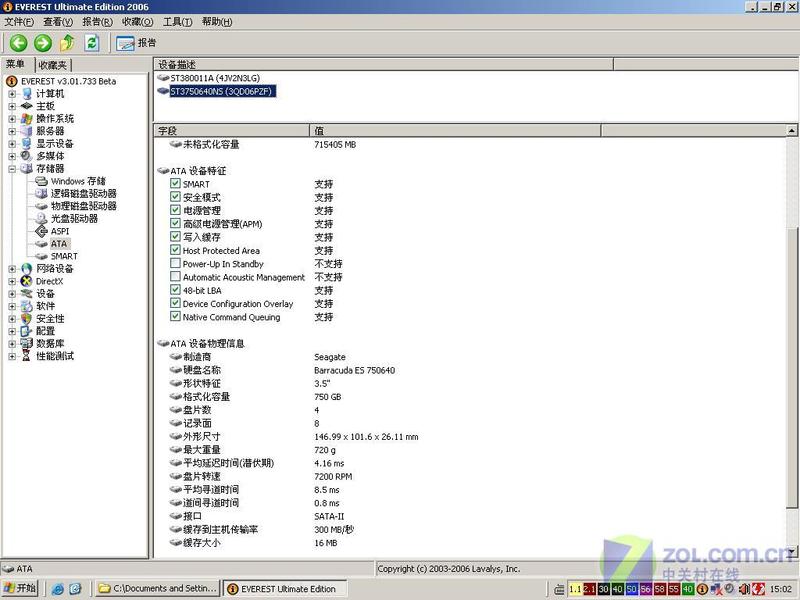Toggle the 安全模式 checkbox
800x600 pixels.
[176, 196]
